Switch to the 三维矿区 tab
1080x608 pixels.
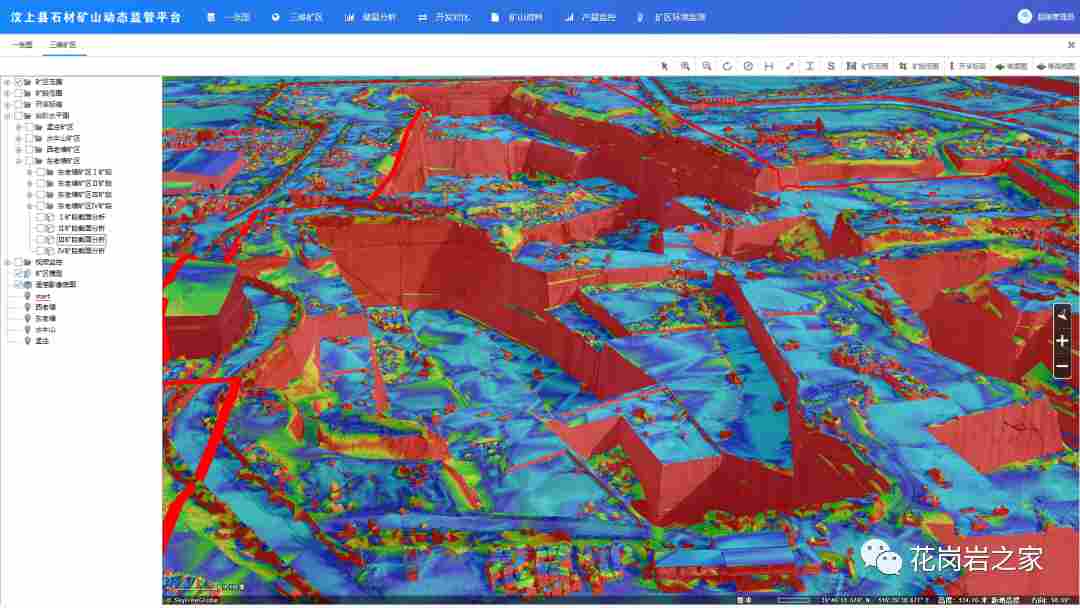tap(62, 45)
